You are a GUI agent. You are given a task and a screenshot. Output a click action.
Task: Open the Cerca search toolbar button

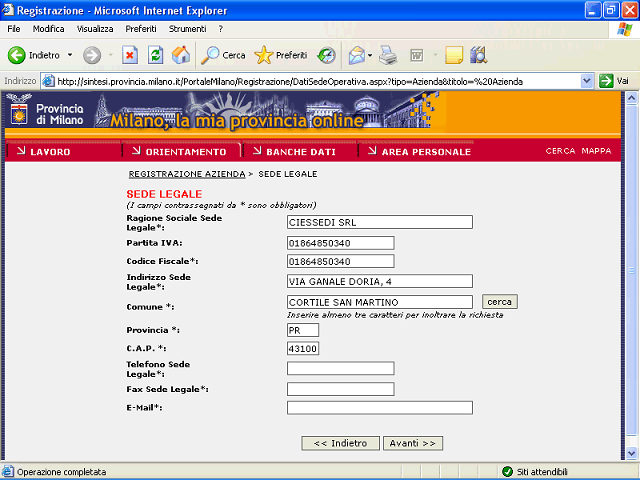223,55
